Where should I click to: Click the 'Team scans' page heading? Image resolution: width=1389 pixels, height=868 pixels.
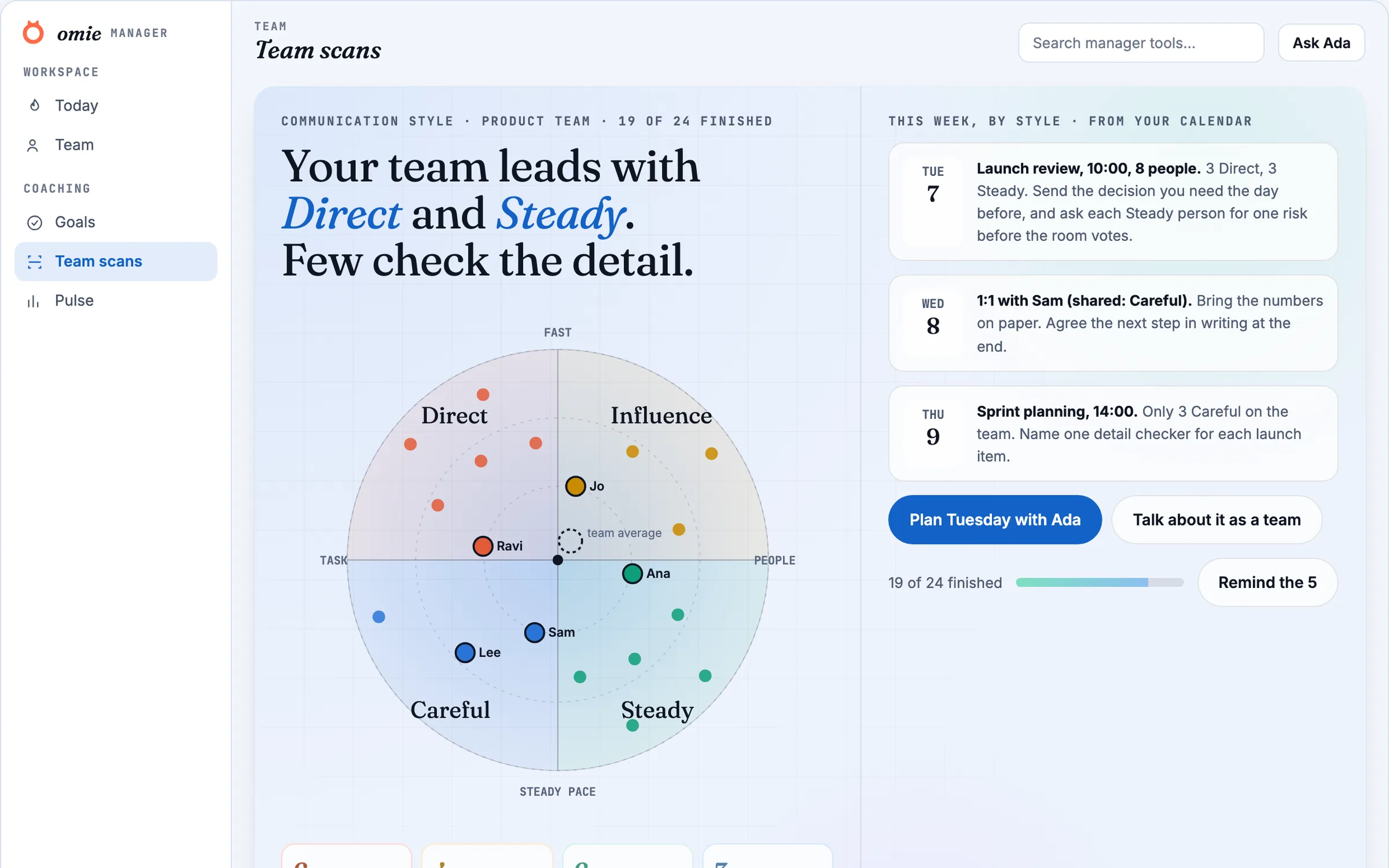[x=318, y=50]
